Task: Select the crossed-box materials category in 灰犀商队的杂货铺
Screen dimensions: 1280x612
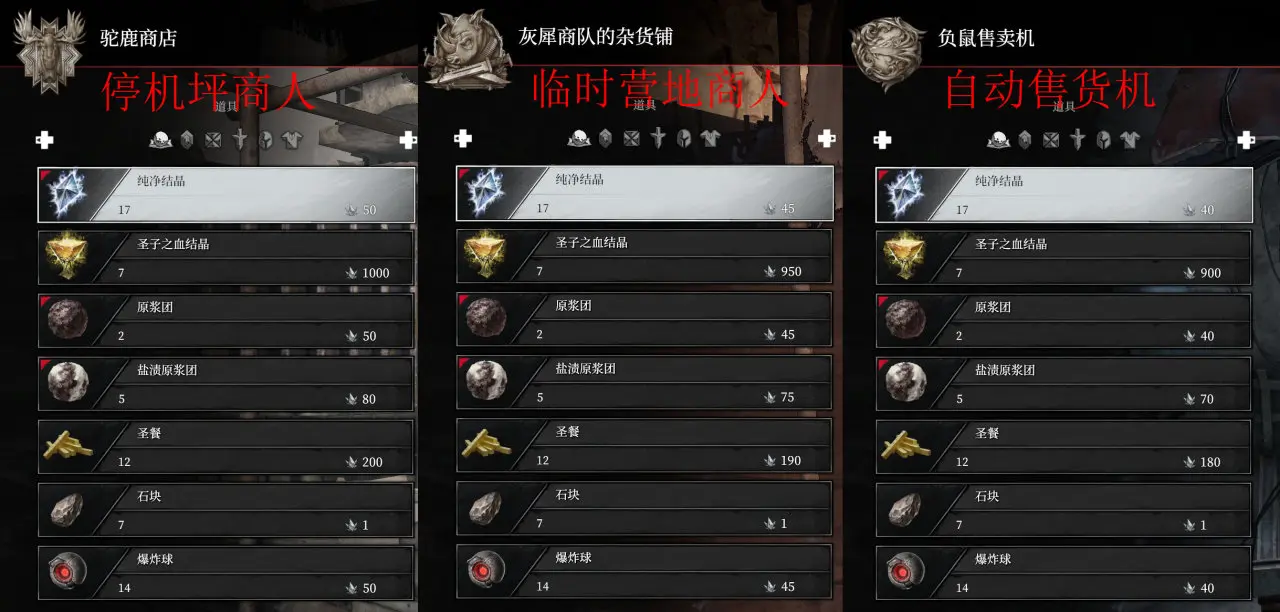Action: (x=631, y=138)
